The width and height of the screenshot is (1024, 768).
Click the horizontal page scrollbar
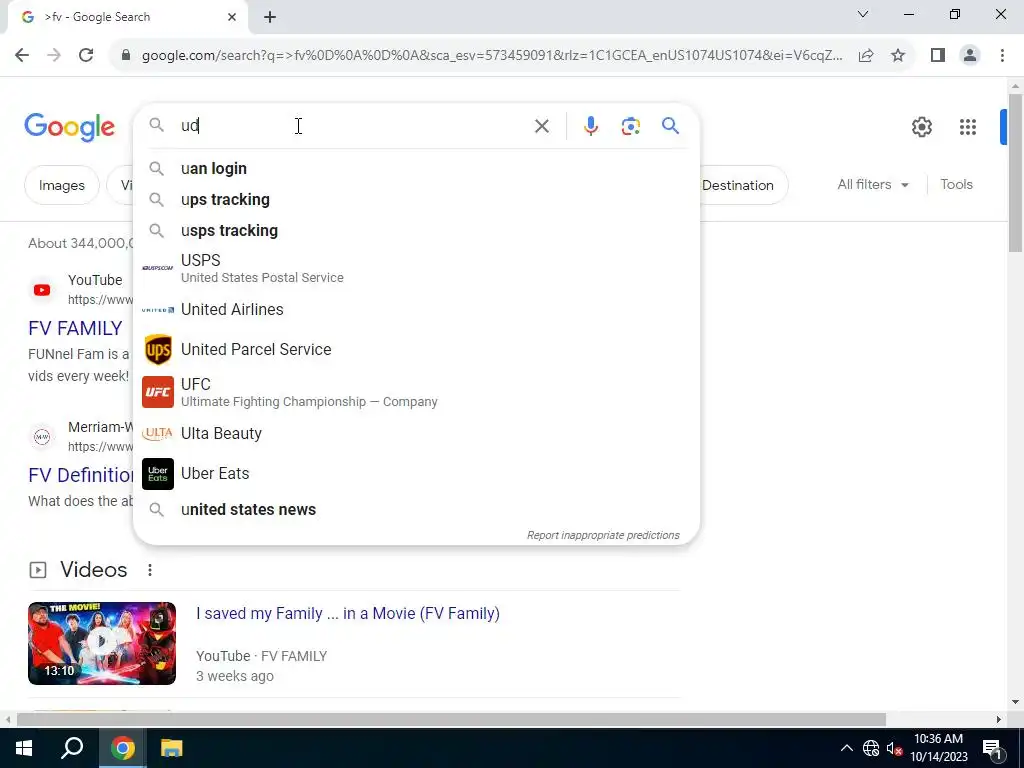click(x=451, y=719)
